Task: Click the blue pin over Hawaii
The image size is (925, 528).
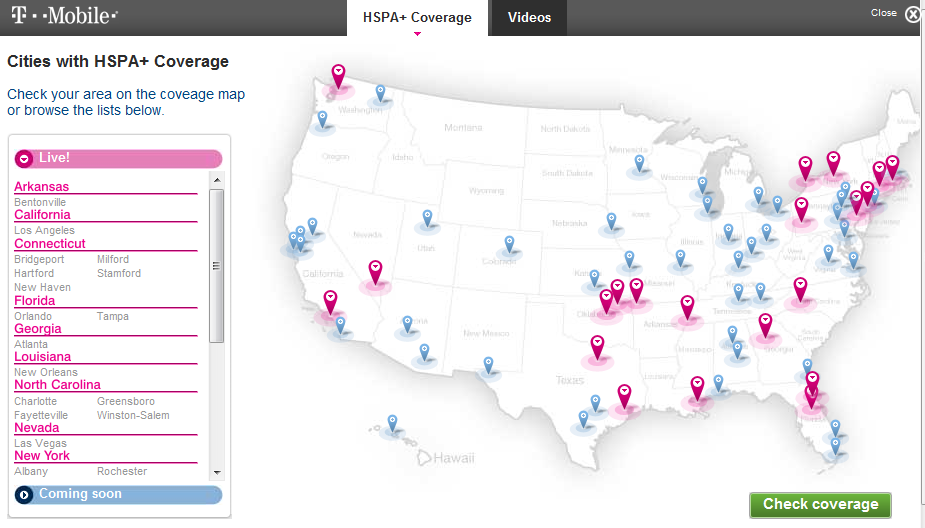Action: (x=392, y=424)
